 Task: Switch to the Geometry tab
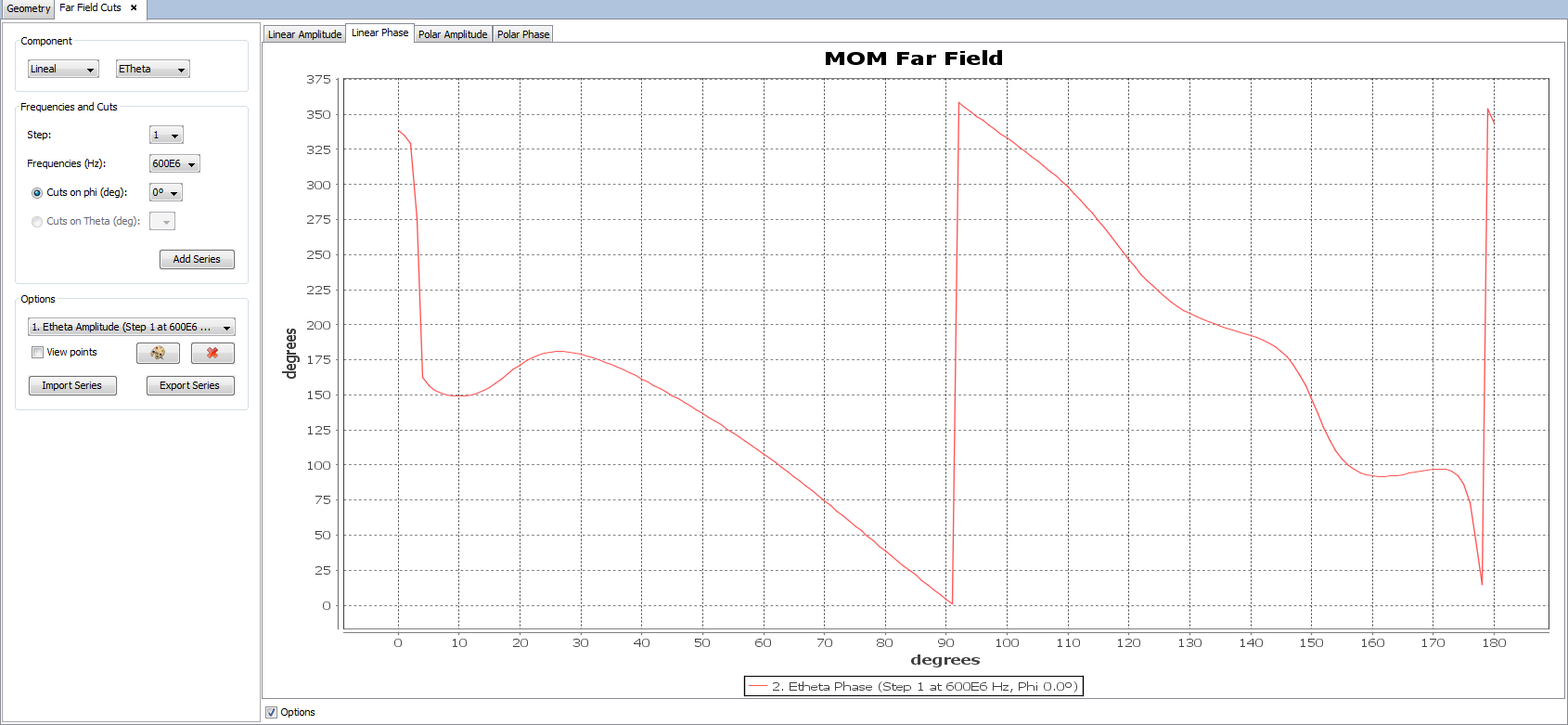[x=28, y=8]
